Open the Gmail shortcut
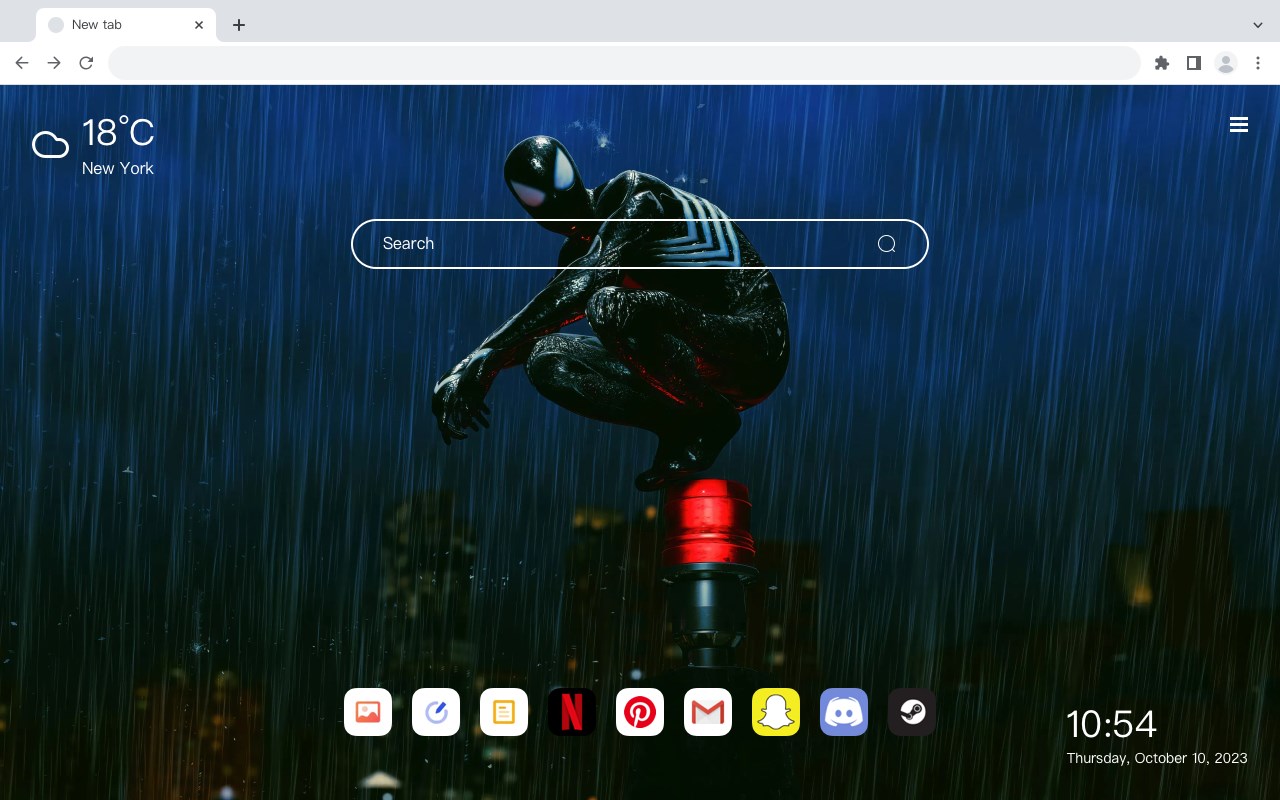This screenshot has width=1280, height=800. click(x=708, y=712)
